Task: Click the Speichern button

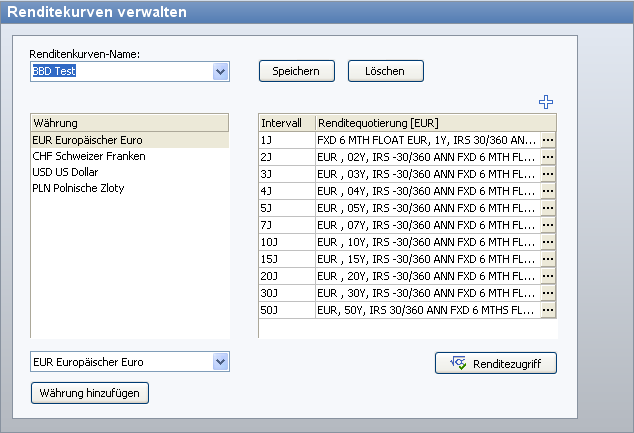Action: click(x=295, y=71)
